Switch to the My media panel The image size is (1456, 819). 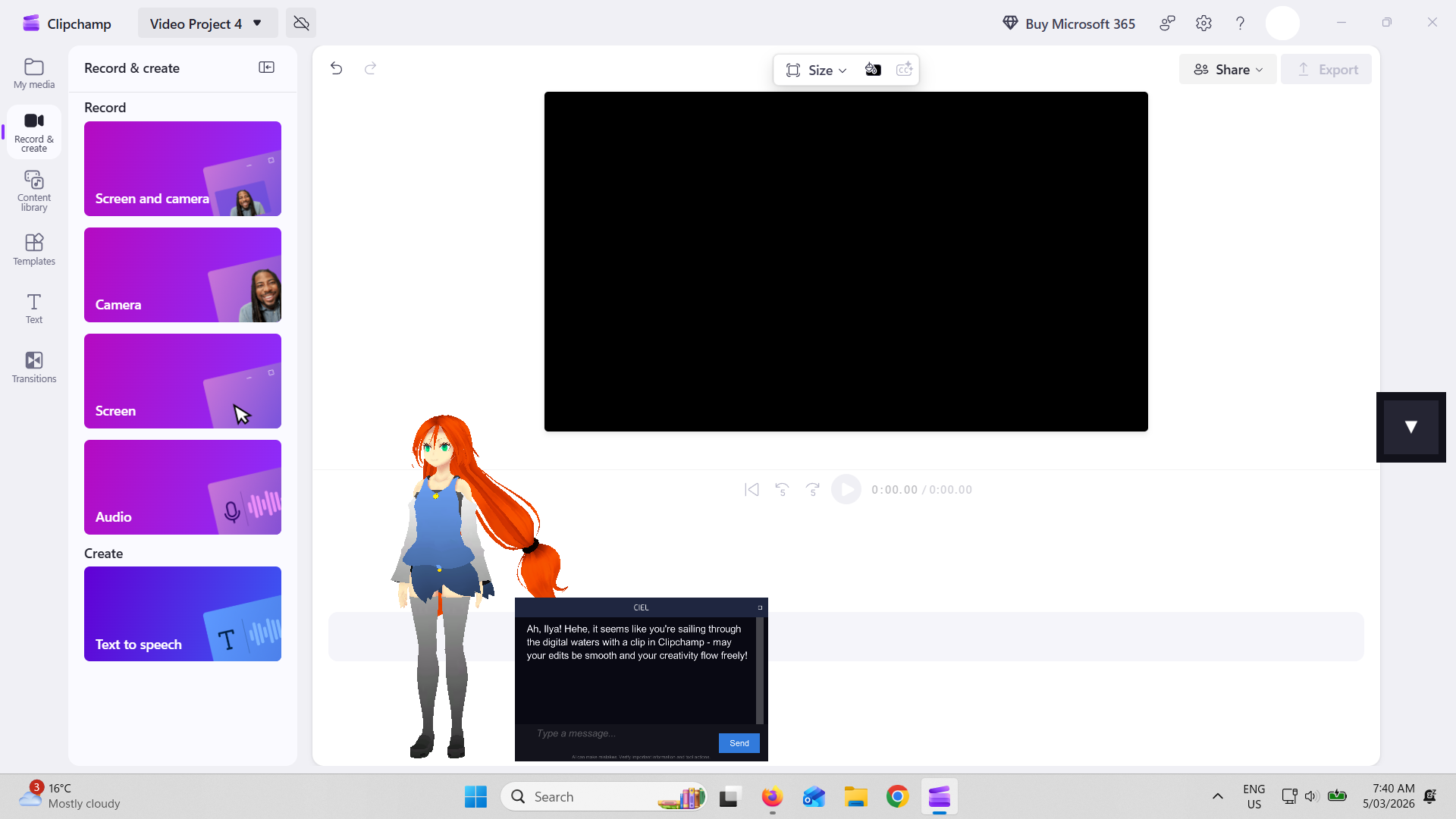coord(33,73)
